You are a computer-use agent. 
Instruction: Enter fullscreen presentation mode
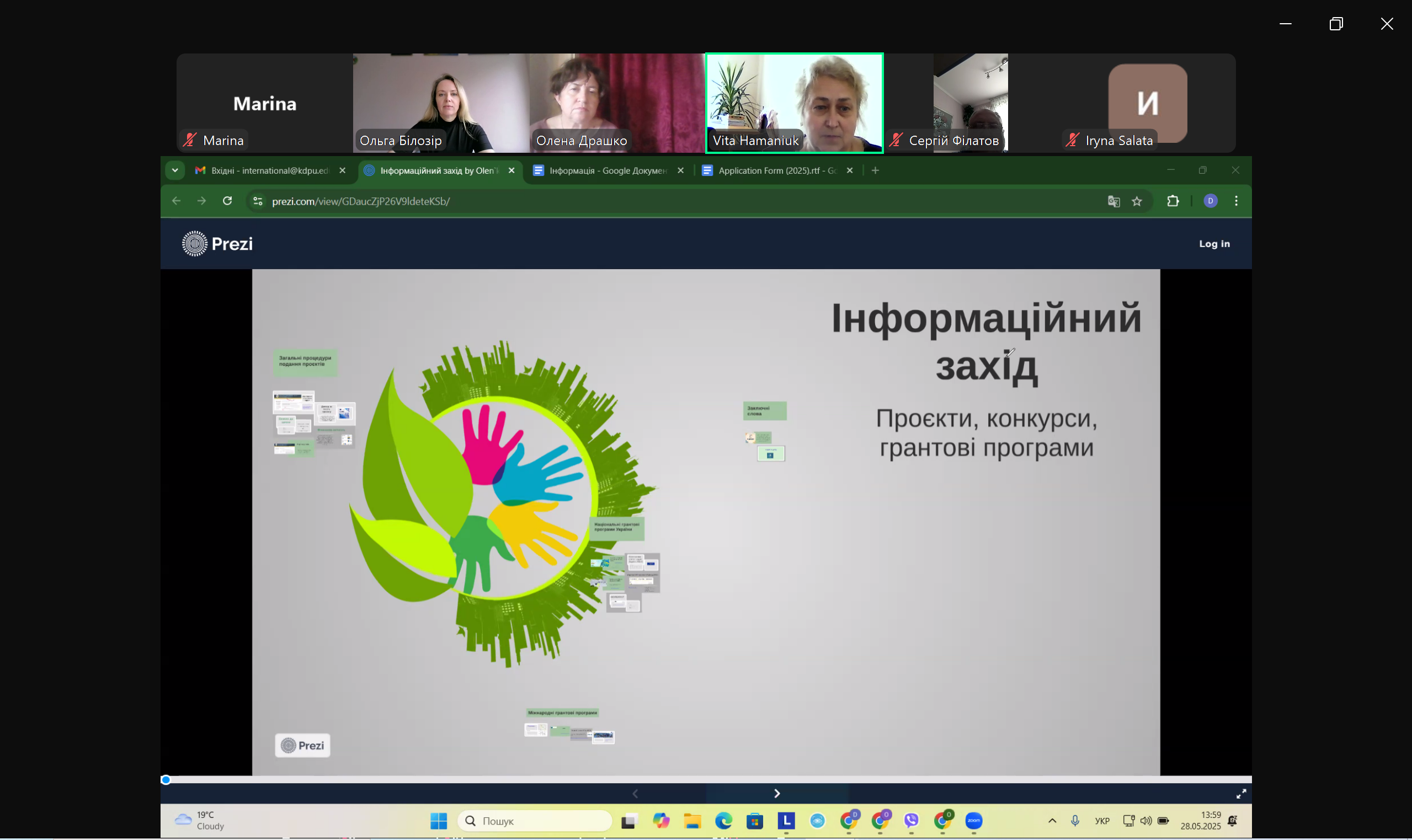click(x=1241, y=794)
